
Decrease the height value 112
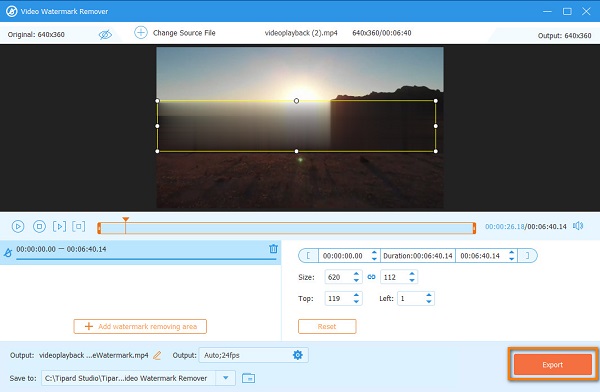412,281
